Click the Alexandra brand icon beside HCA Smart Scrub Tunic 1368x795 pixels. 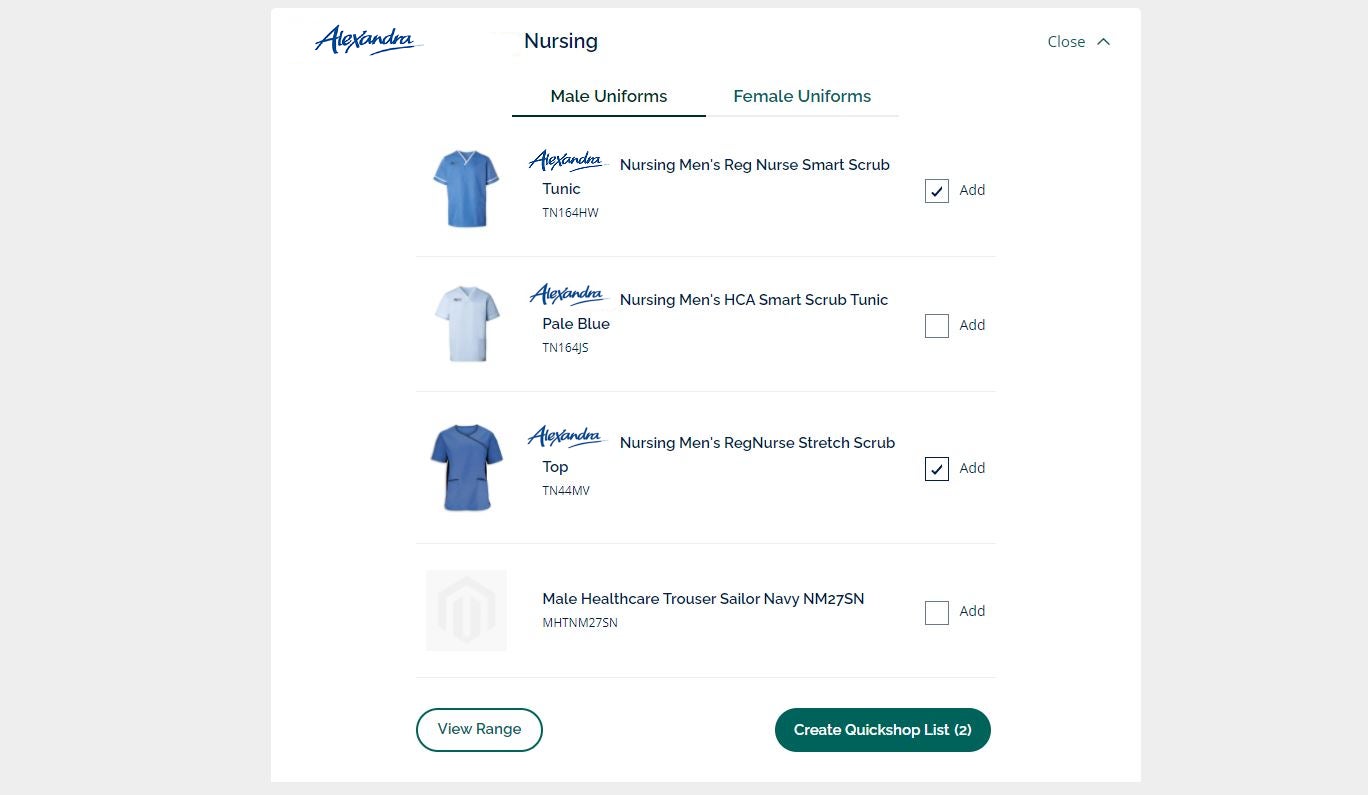pos(568,296)
